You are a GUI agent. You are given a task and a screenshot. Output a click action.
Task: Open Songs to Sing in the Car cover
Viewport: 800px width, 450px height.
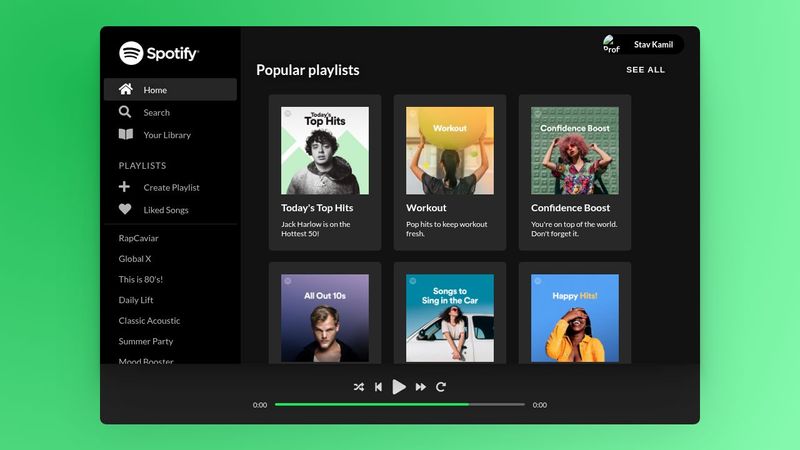coord(450,318)
